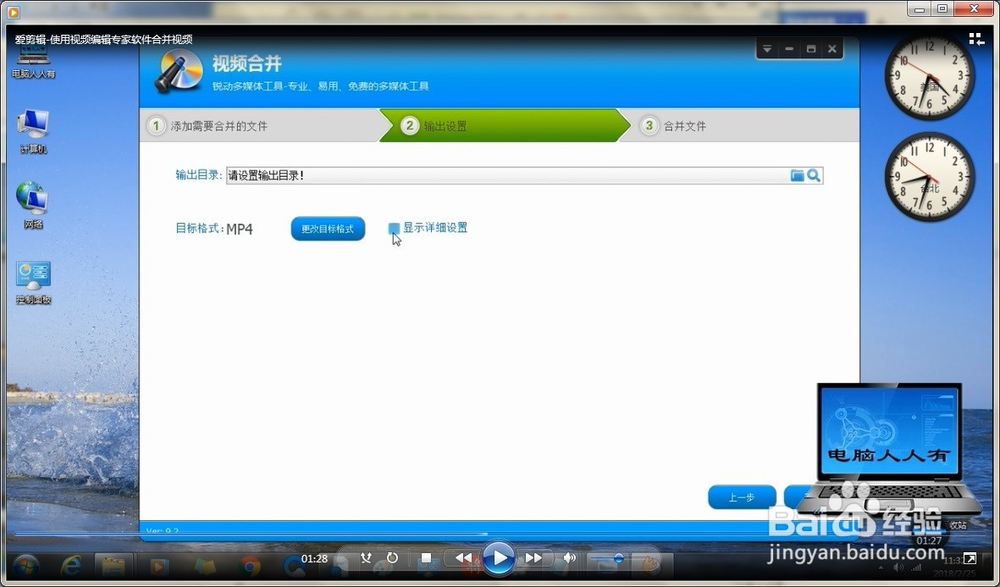Play the video in the media player
This screenshot has height=587, width=1000.
499,558
